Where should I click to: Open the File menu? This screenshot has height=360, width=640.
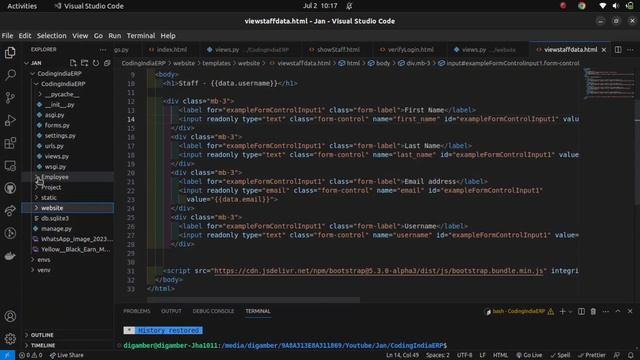(7, 36)
